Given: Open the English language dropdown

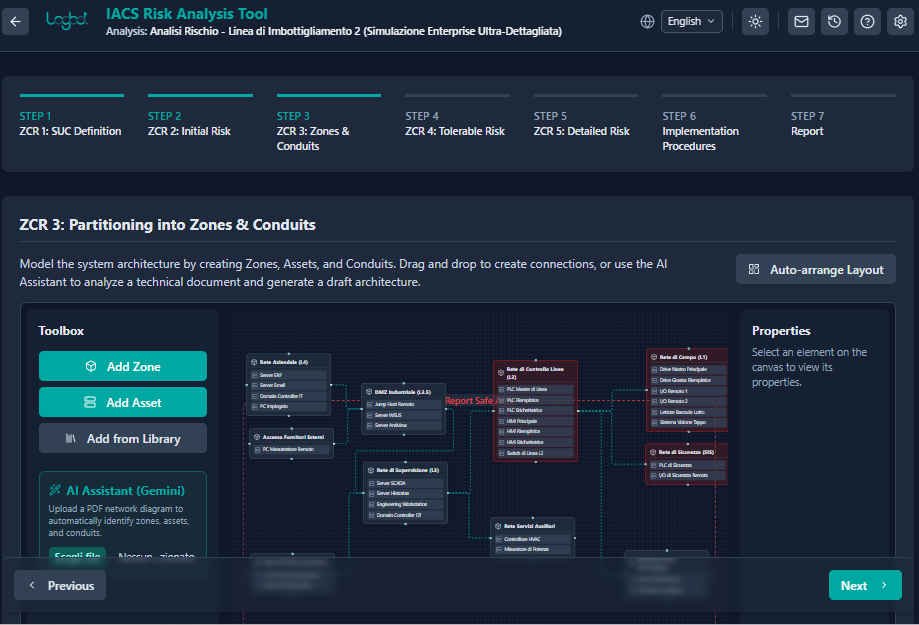Looking at the screenshot, I should coord(691,21).
